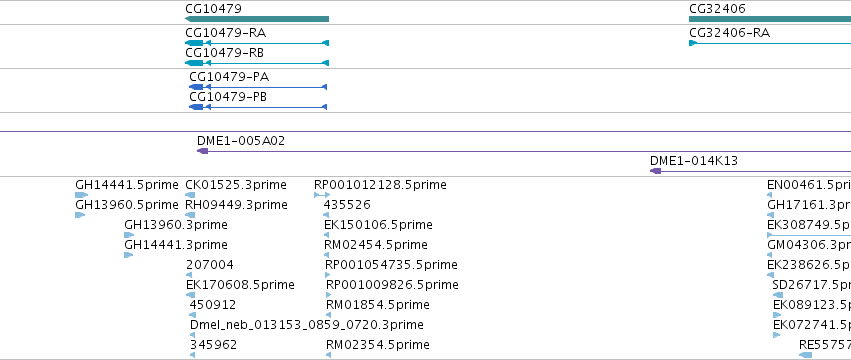Click the DME1-005A02 arrow glyph
The height and width of the screenshot is (360, 851).
point(202,151)
